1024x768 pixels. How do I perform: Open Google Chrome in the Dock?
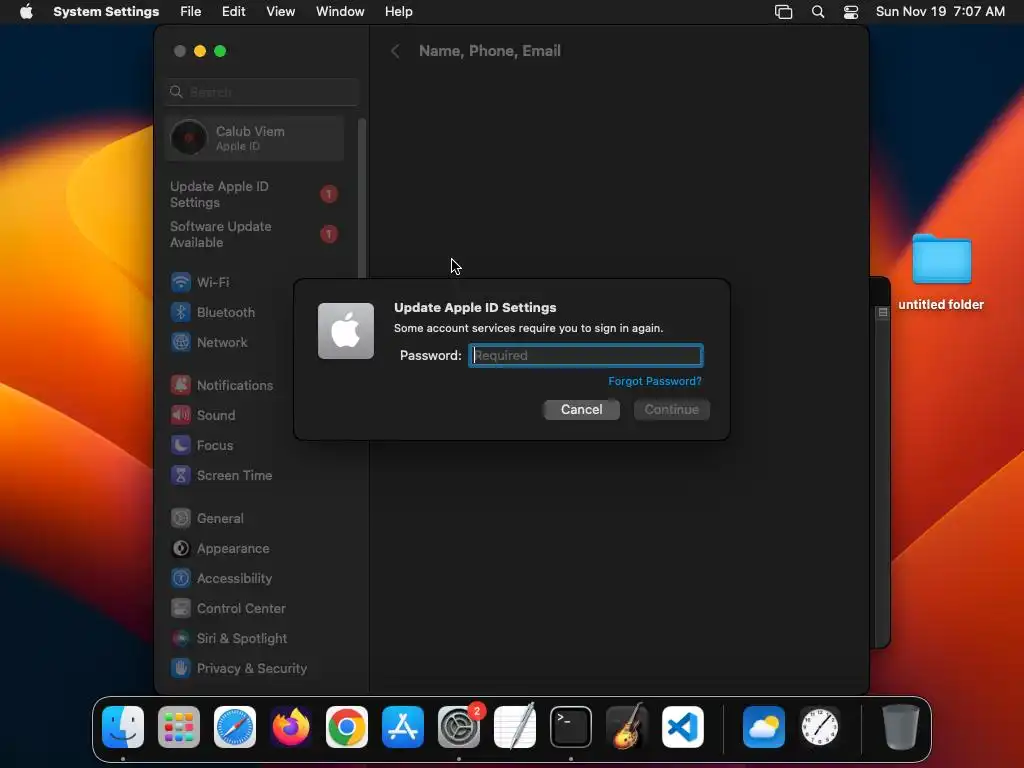pyautogui.click(x=347, y=727)
